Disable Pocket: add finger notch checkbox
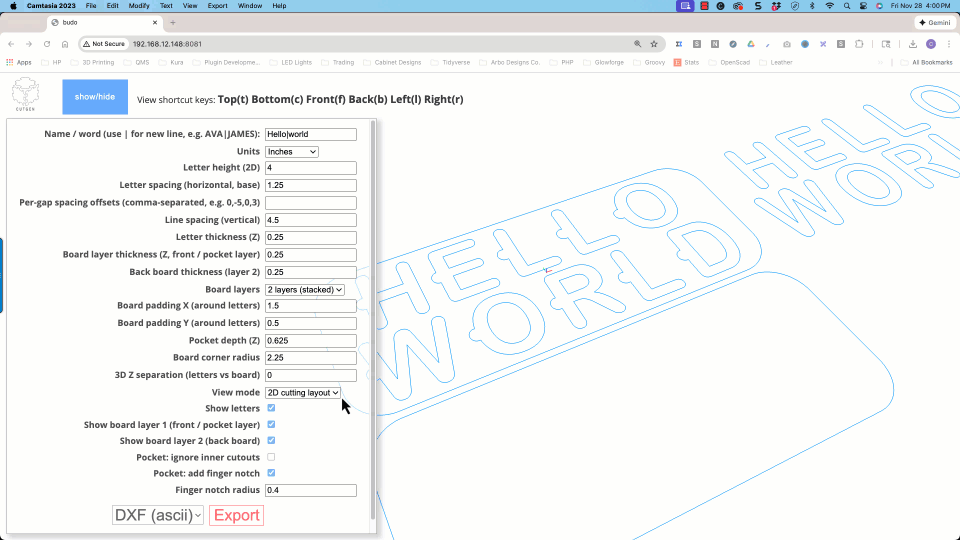Viewport: 960px width, 540px height. tap(272, 473)
